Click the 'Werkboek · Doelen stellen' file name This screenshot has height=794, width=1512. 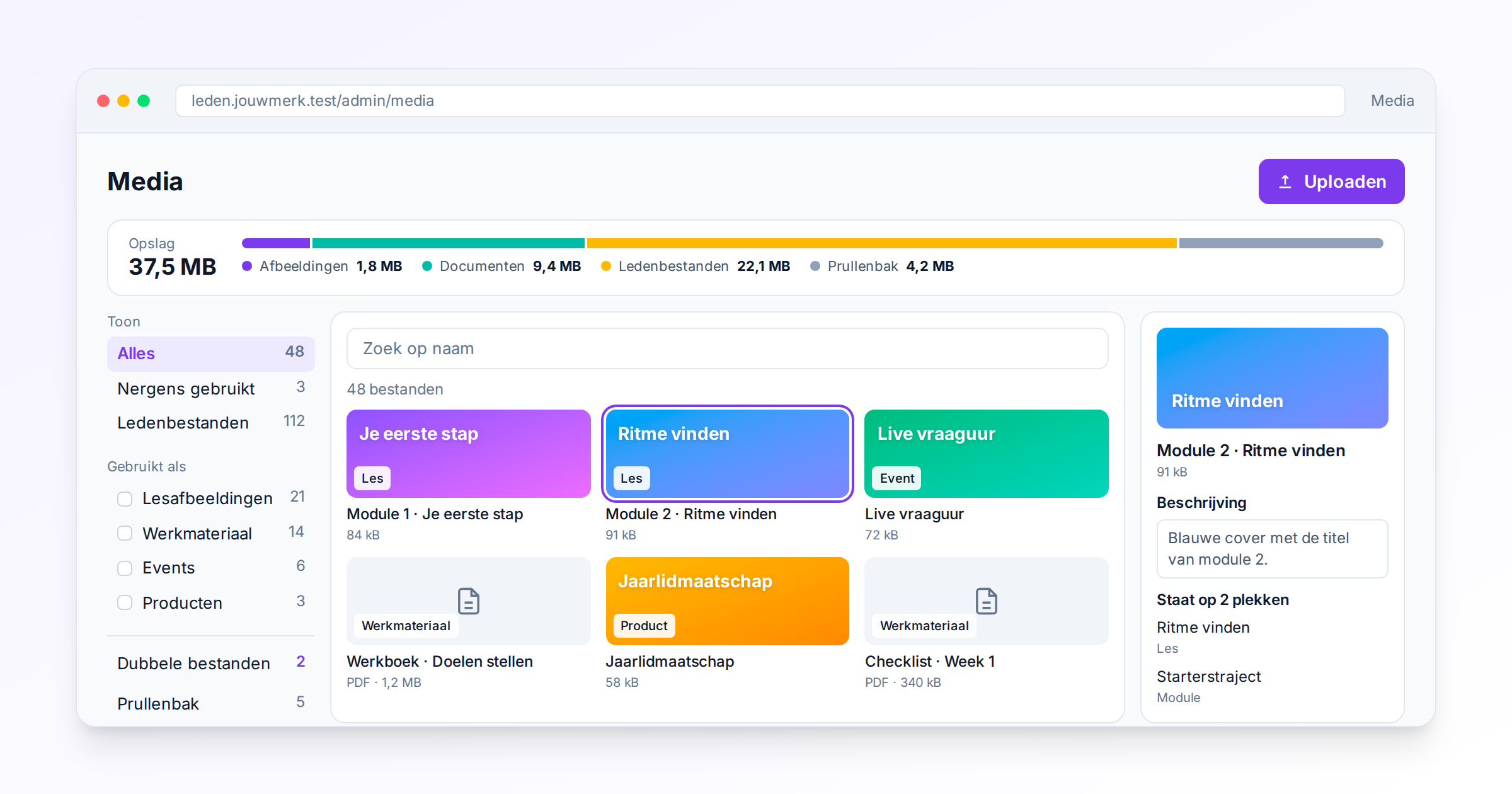(440, 661)
